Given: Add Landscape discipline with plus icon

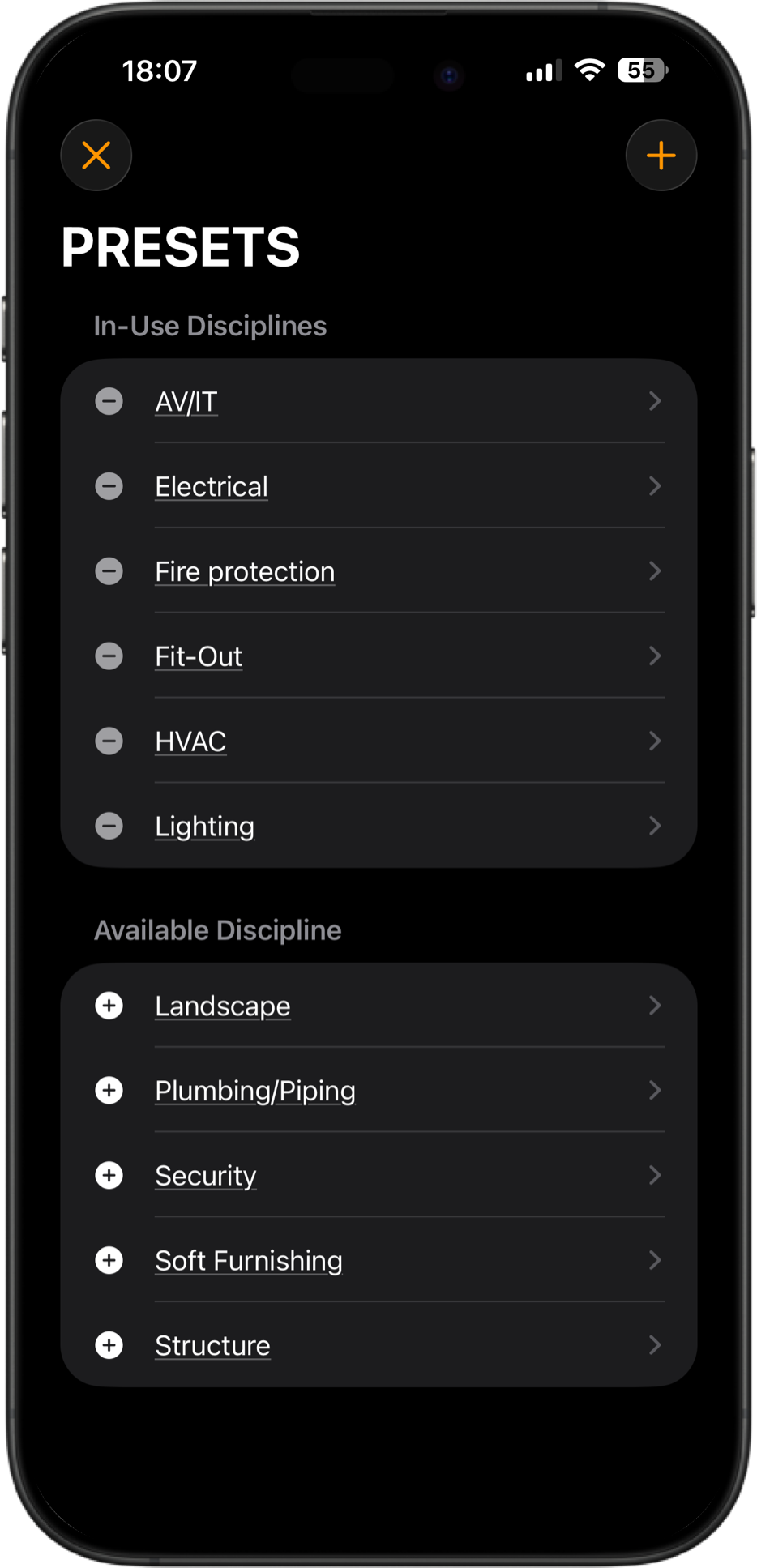Looking at the screenshot, I should click(x=109, y=1006).
